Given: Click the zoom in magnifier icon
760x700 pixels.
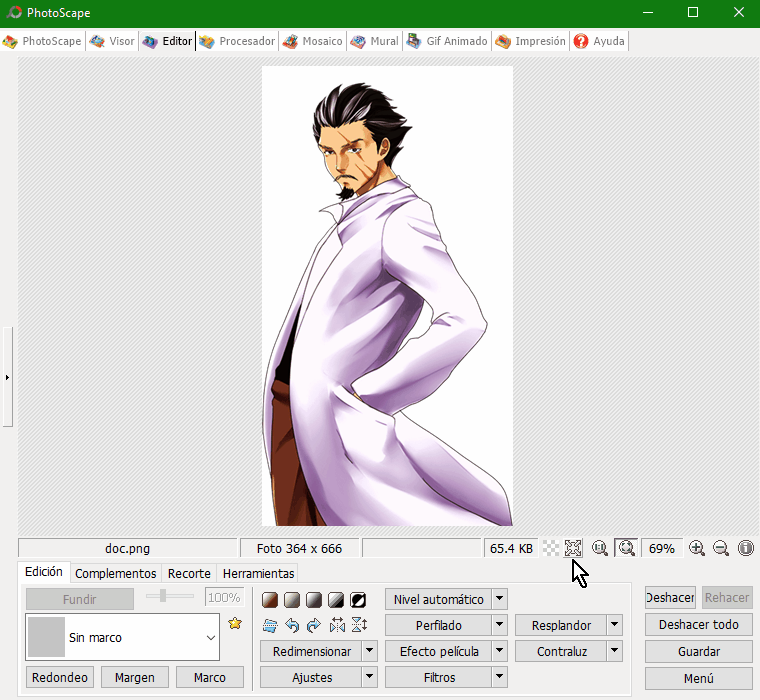Looking at the screenshot, I should coord(697,548).
